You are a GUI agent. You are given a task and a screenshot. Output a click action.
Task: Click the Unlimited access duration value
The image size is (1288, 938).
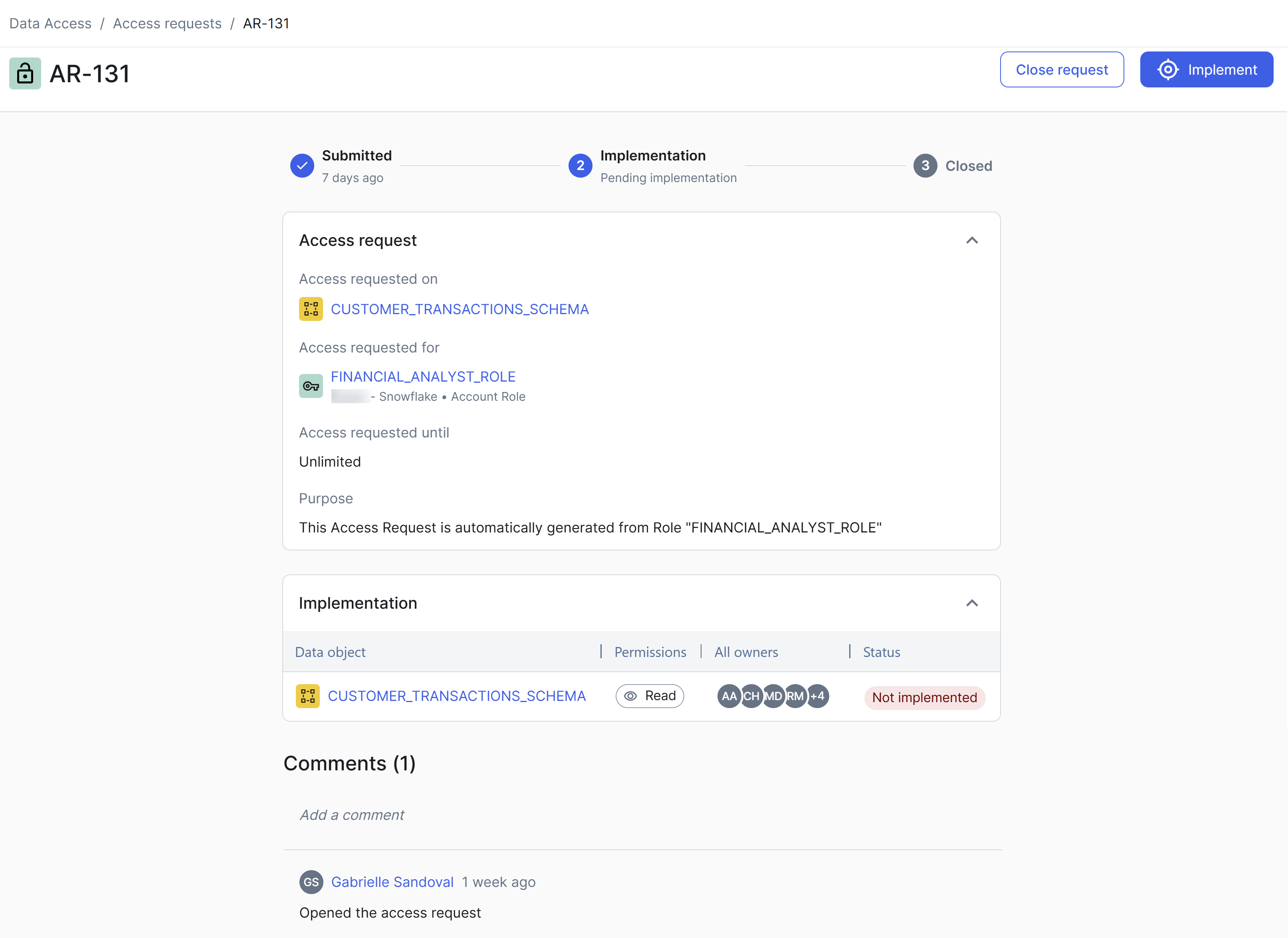coord(330,462)
